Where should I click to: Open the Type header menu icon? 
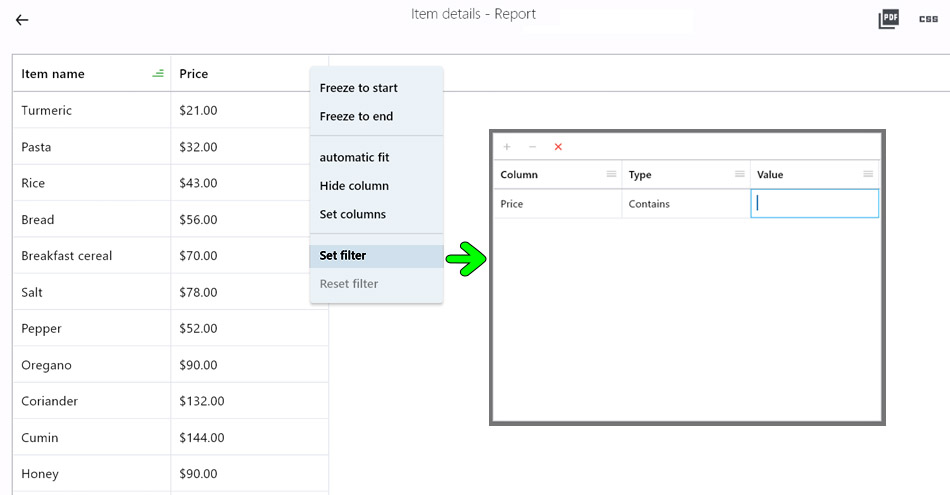point(739,174)
